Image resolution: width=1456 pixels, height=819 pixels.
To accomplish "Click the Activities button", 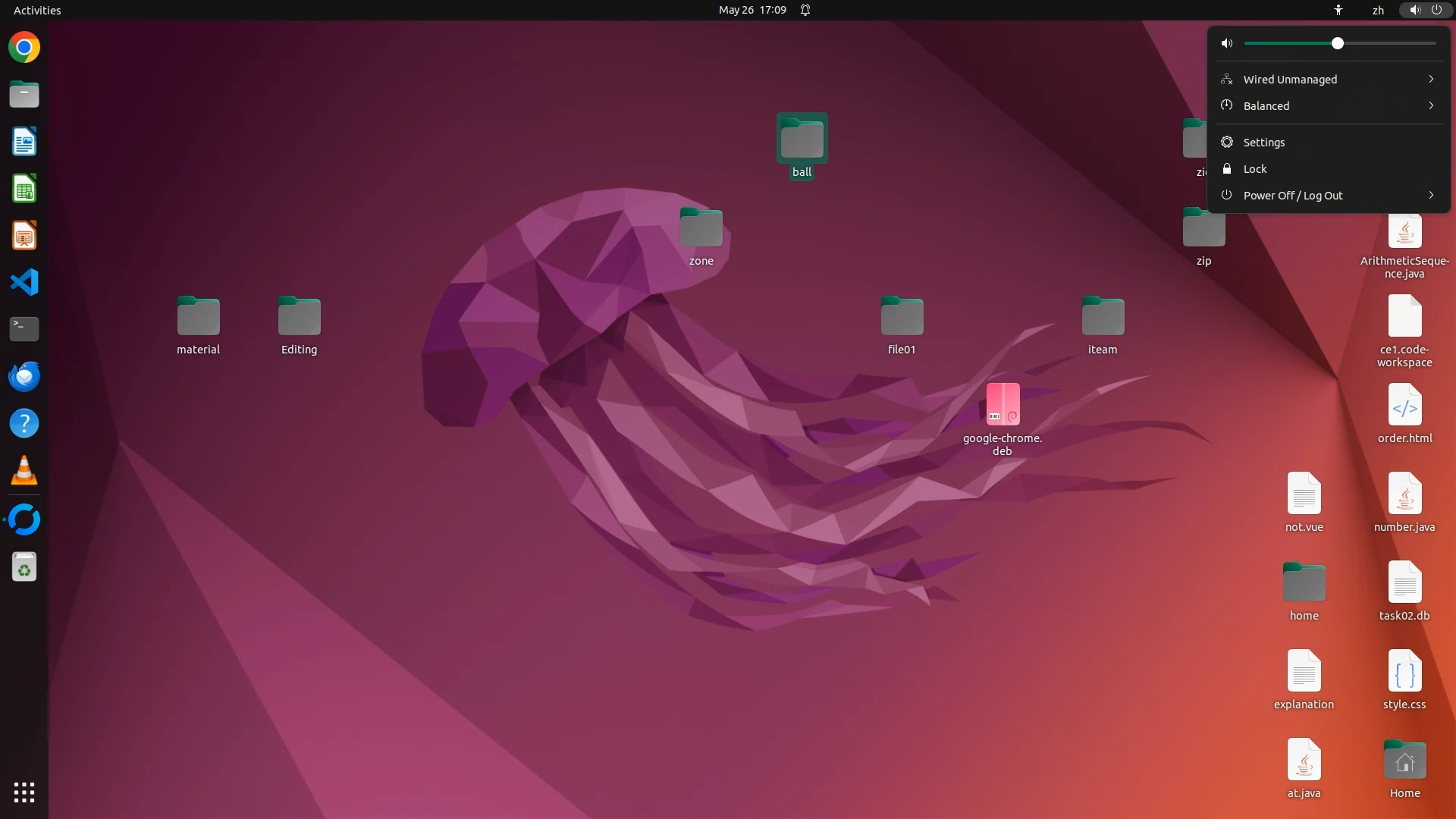I will click(37, 10).
